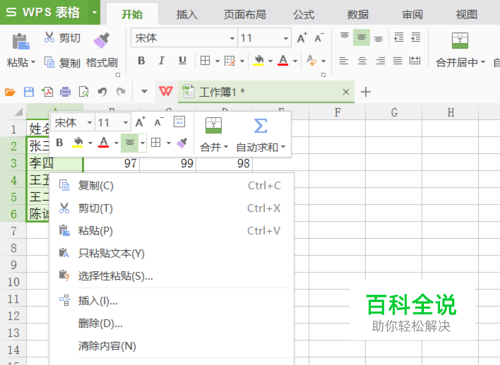Choose 剪切(T) from context menu
500x365 pixels.
(x=172, y=208)
